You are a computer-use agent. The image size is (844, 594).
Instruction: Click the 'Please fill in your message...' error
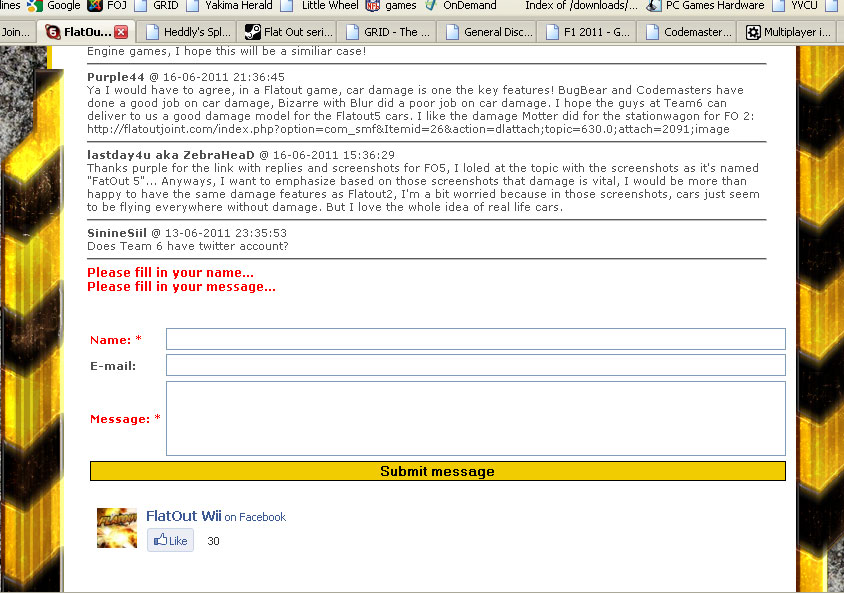pyautogui.click(x=181, y=287)
